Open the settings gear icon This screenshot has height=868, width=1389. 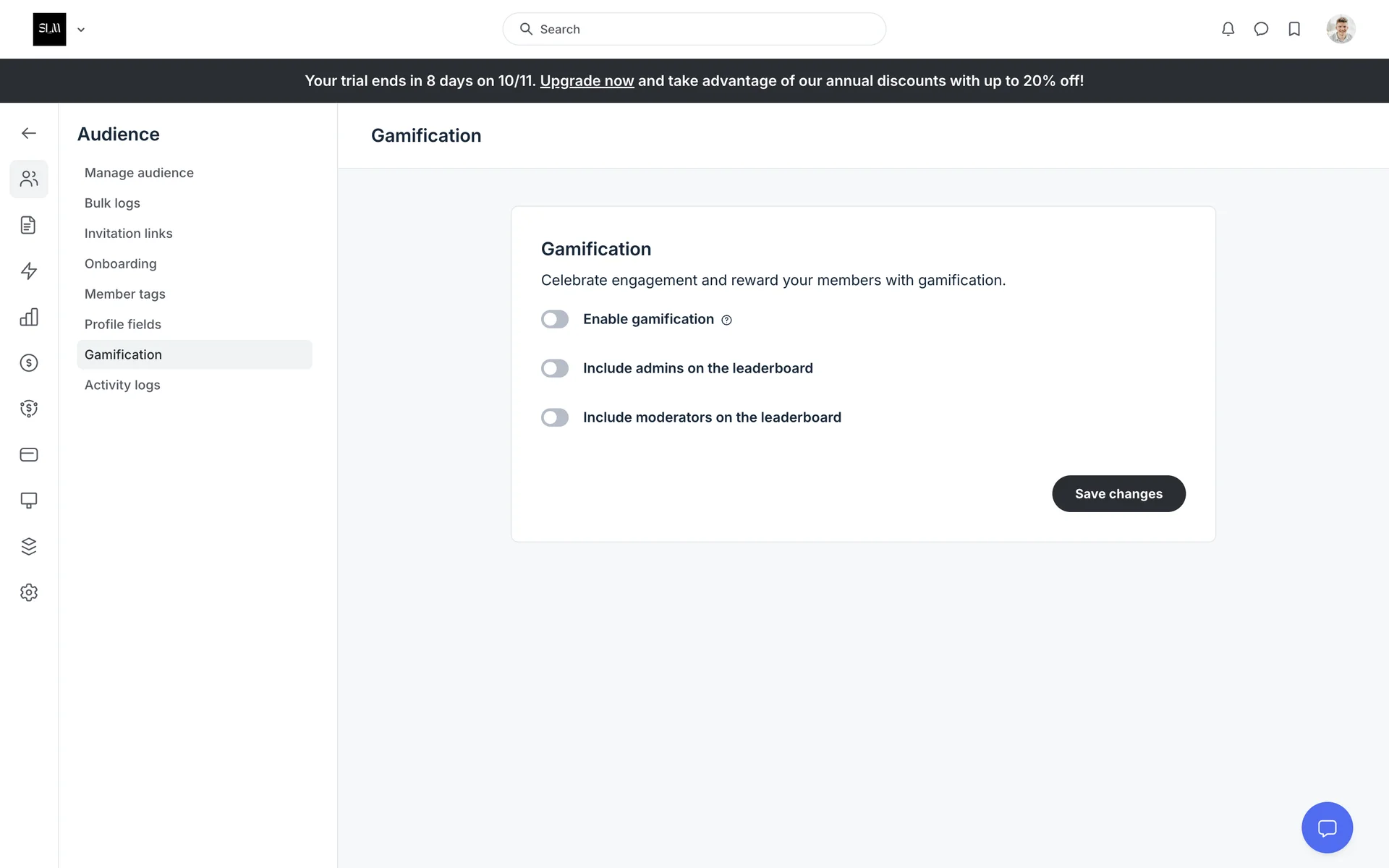(x=29, y=592)
